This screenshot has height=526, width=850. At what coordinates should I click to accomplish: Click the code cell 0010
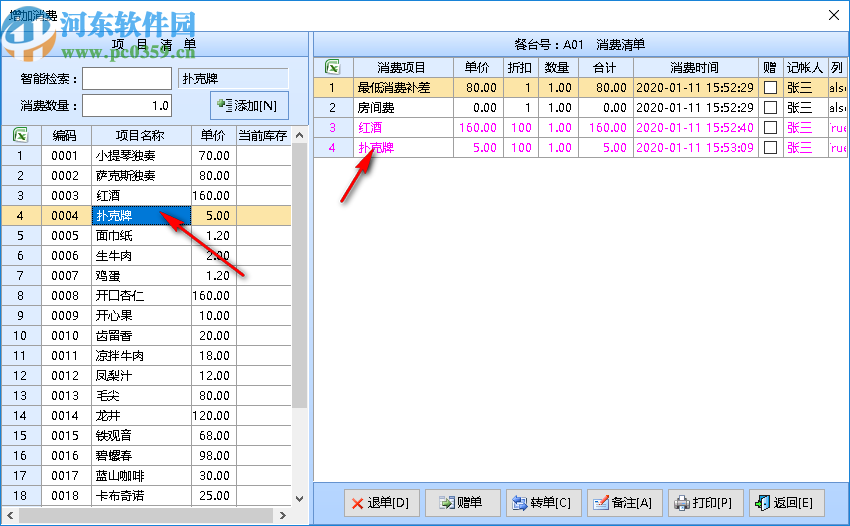coord(66,336)
